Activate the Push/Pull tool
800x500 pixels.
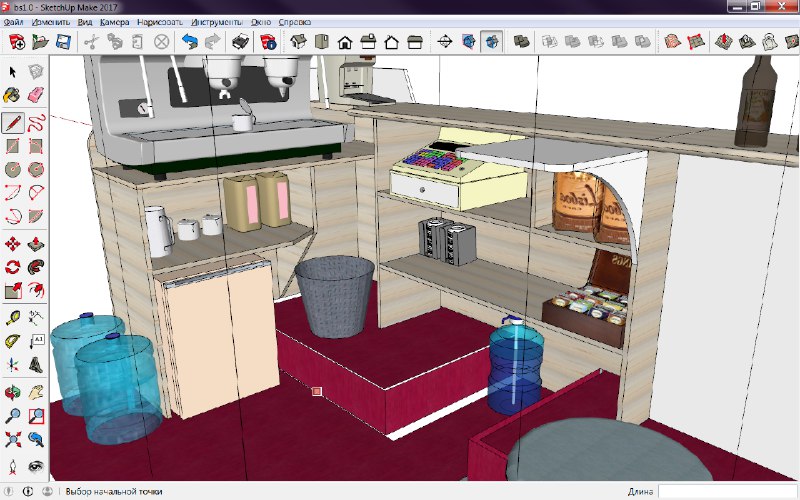[36, 243]
